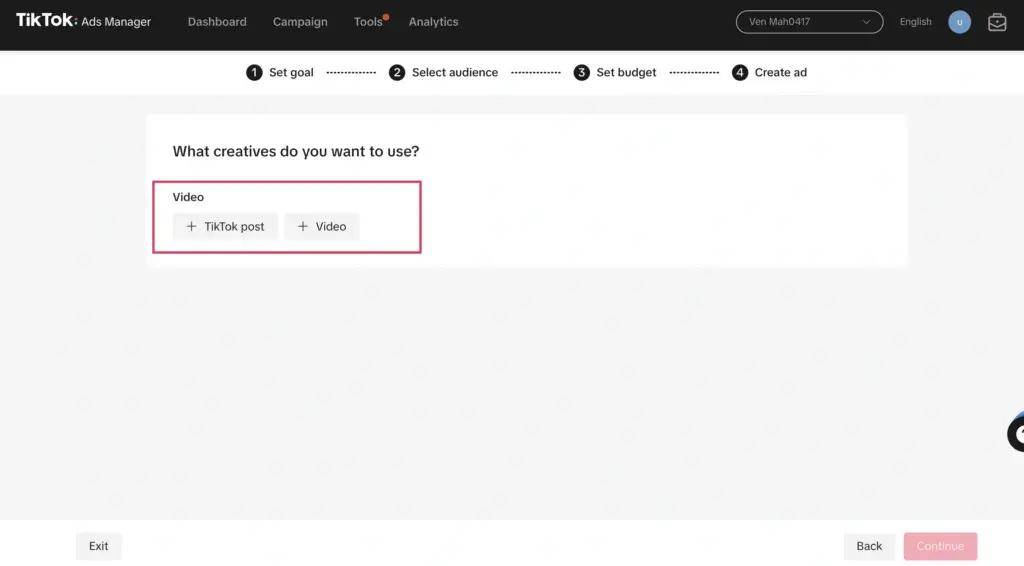Click the TikTok Ads Manager logo
The height and width of the screenshot is (566, 1024).
[x=83, y=21]
